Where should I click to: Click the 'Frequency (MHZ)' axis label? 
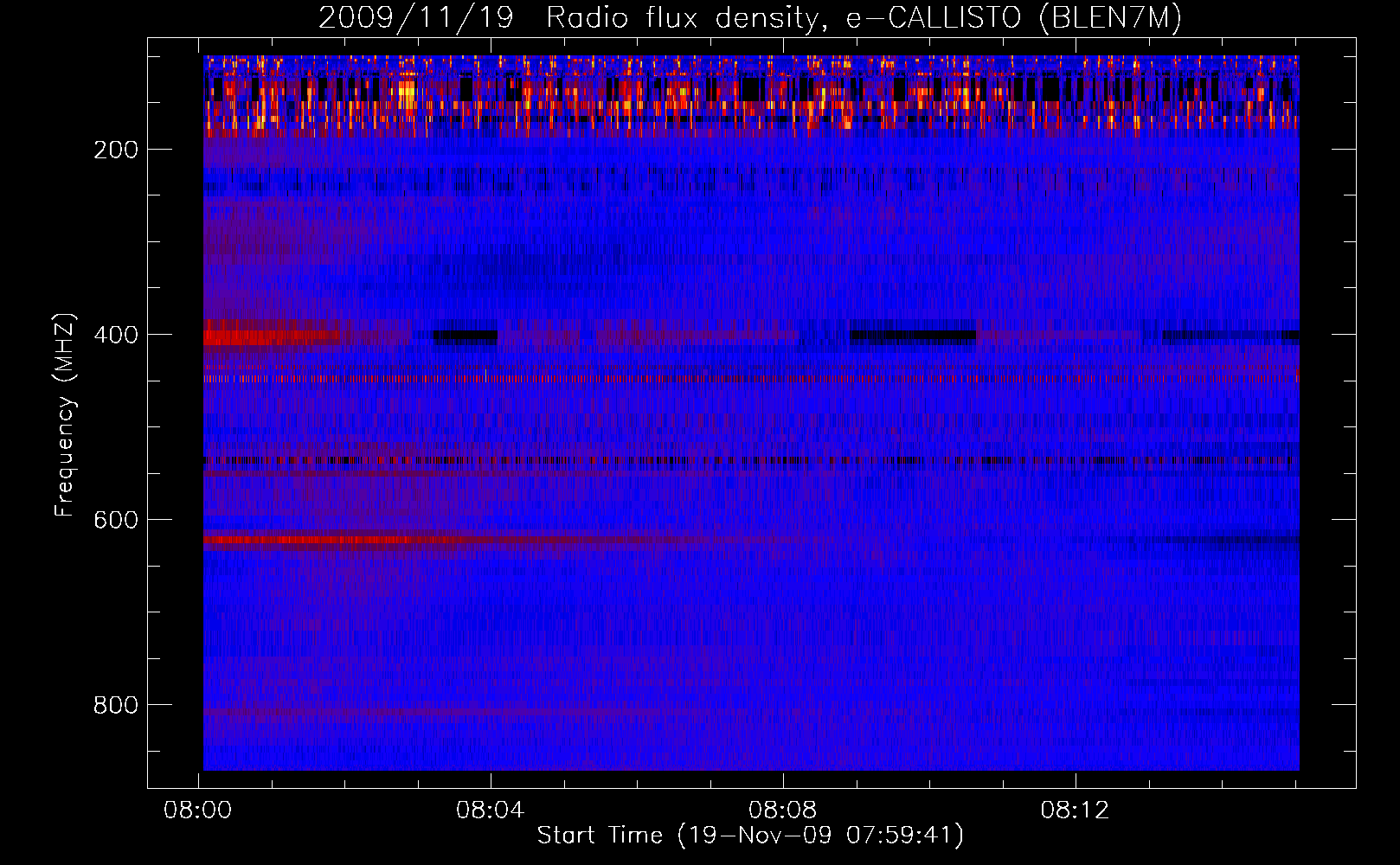pyautogui.click(x=65, y=415)
